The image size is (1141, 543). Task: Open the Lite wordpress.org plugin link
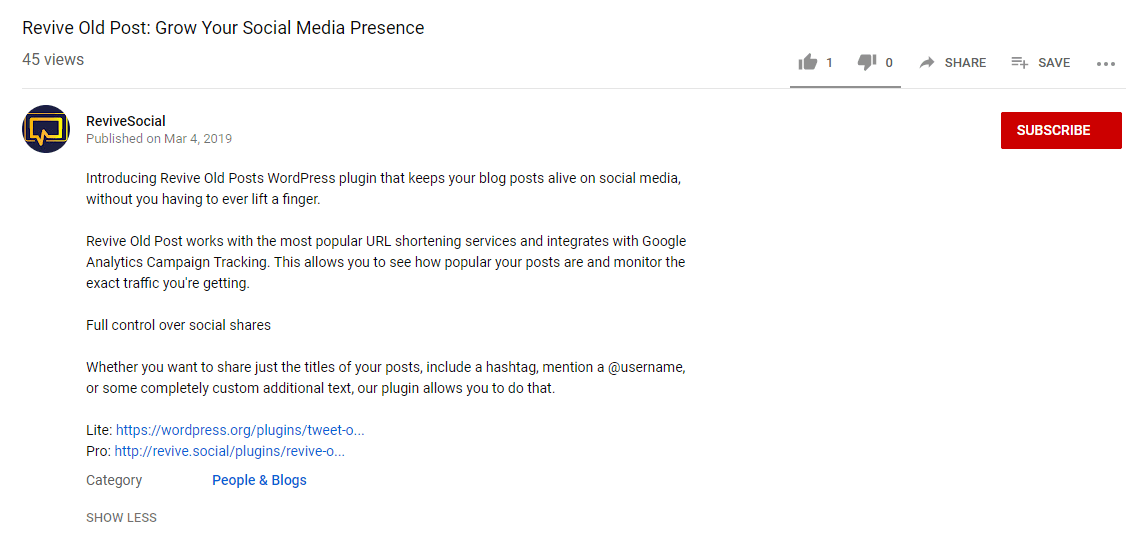click(x=240, y=430)
